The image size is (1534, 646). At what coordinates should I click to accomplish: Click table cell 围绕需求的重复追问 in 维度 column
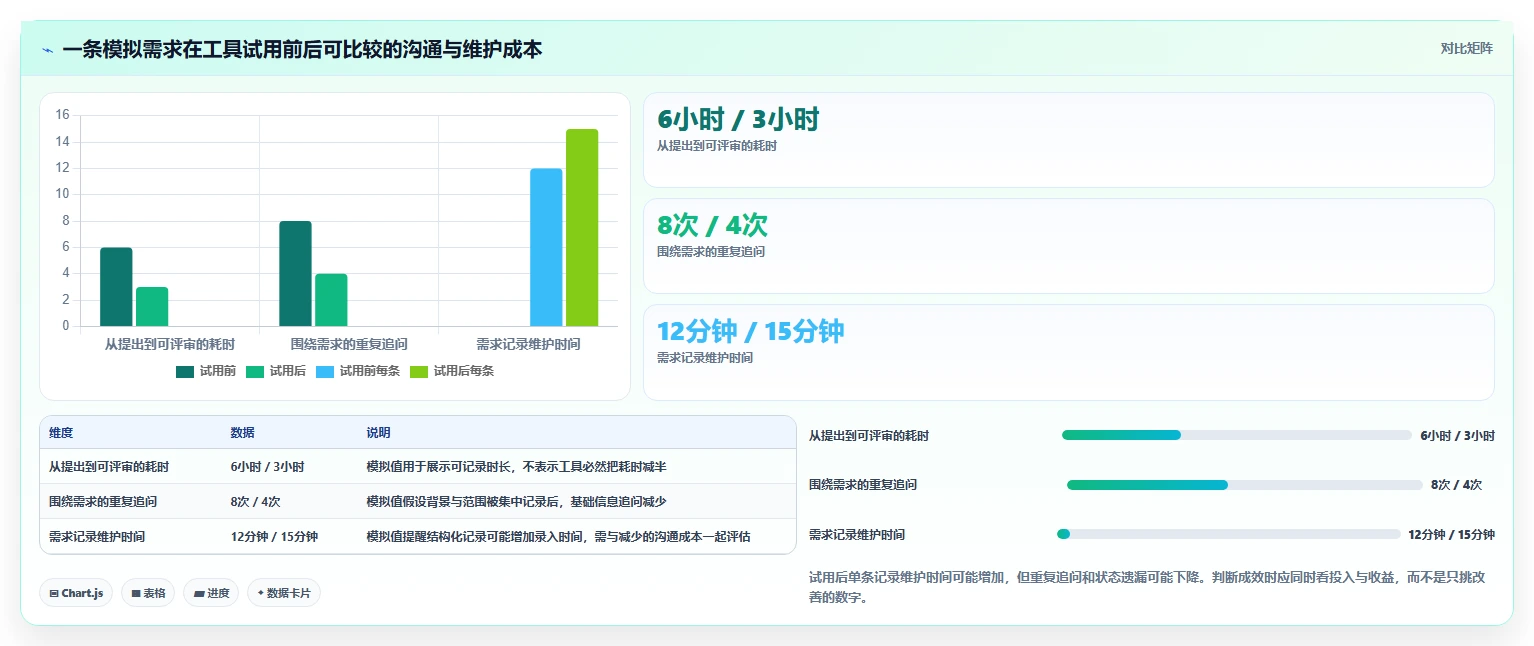tap(103, 502)
